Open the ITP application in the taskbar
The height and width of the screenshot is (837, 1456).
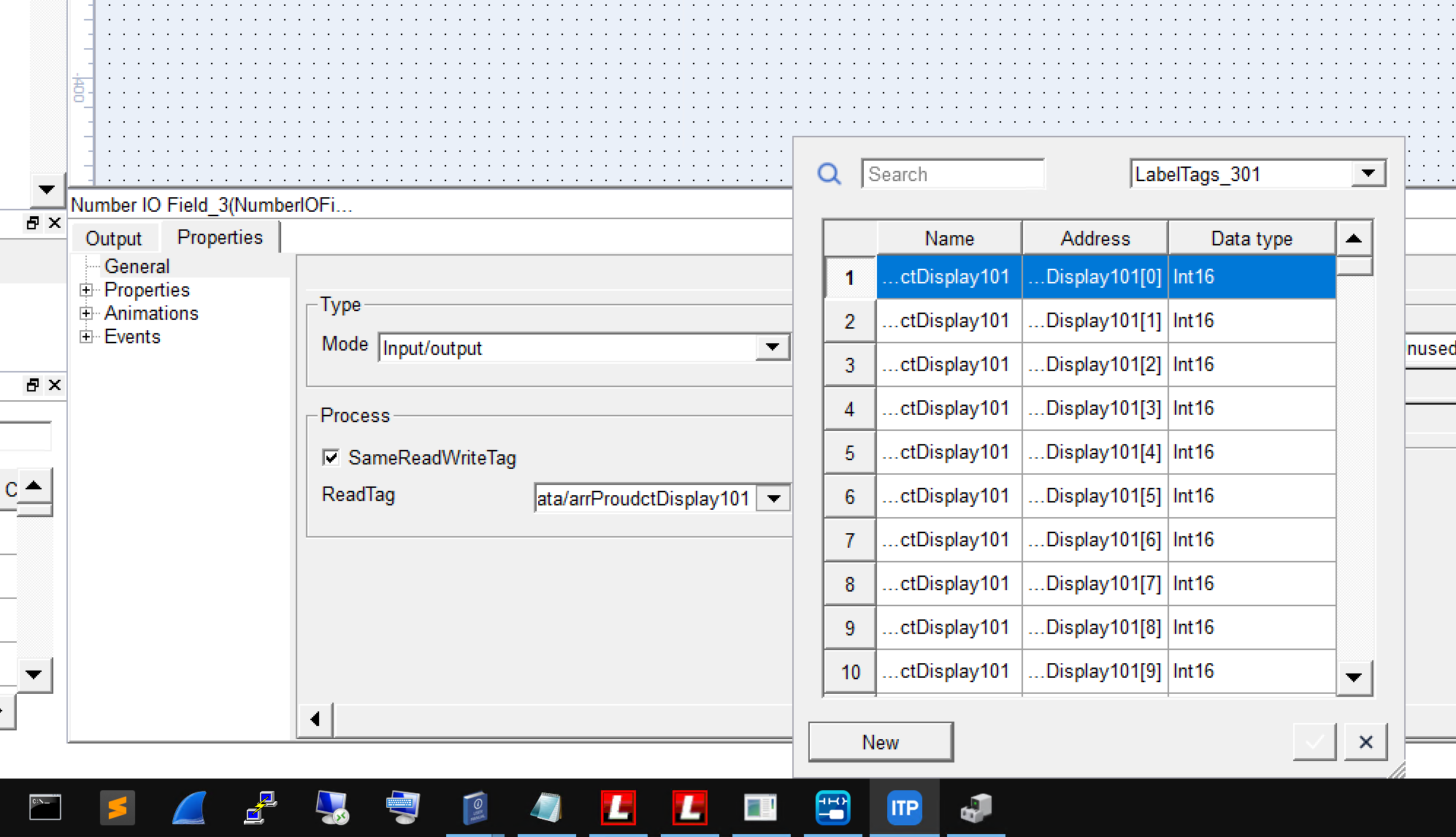904,808
